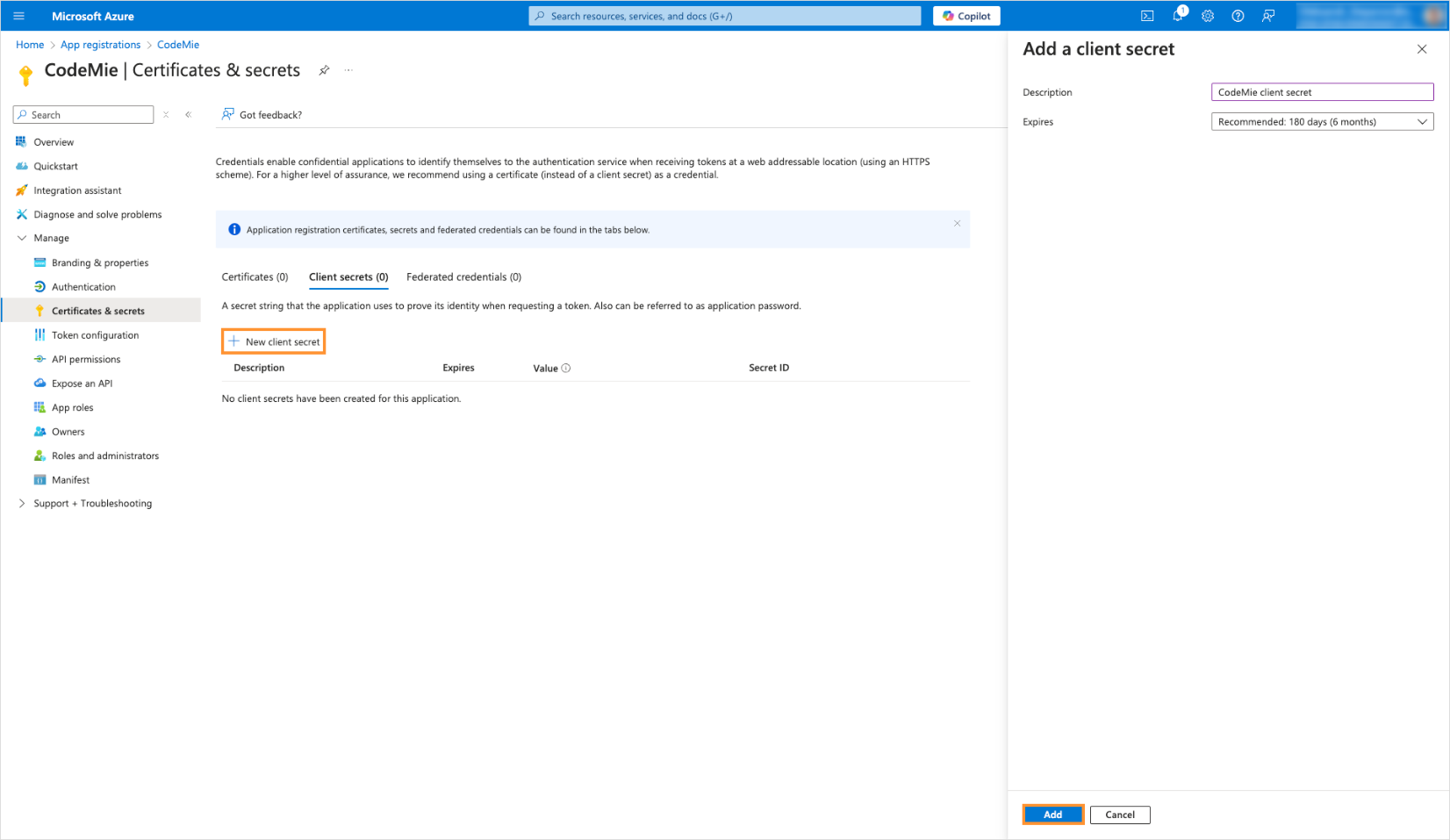
Task: Click the Description input field
Action: (x=1322, y=92)
